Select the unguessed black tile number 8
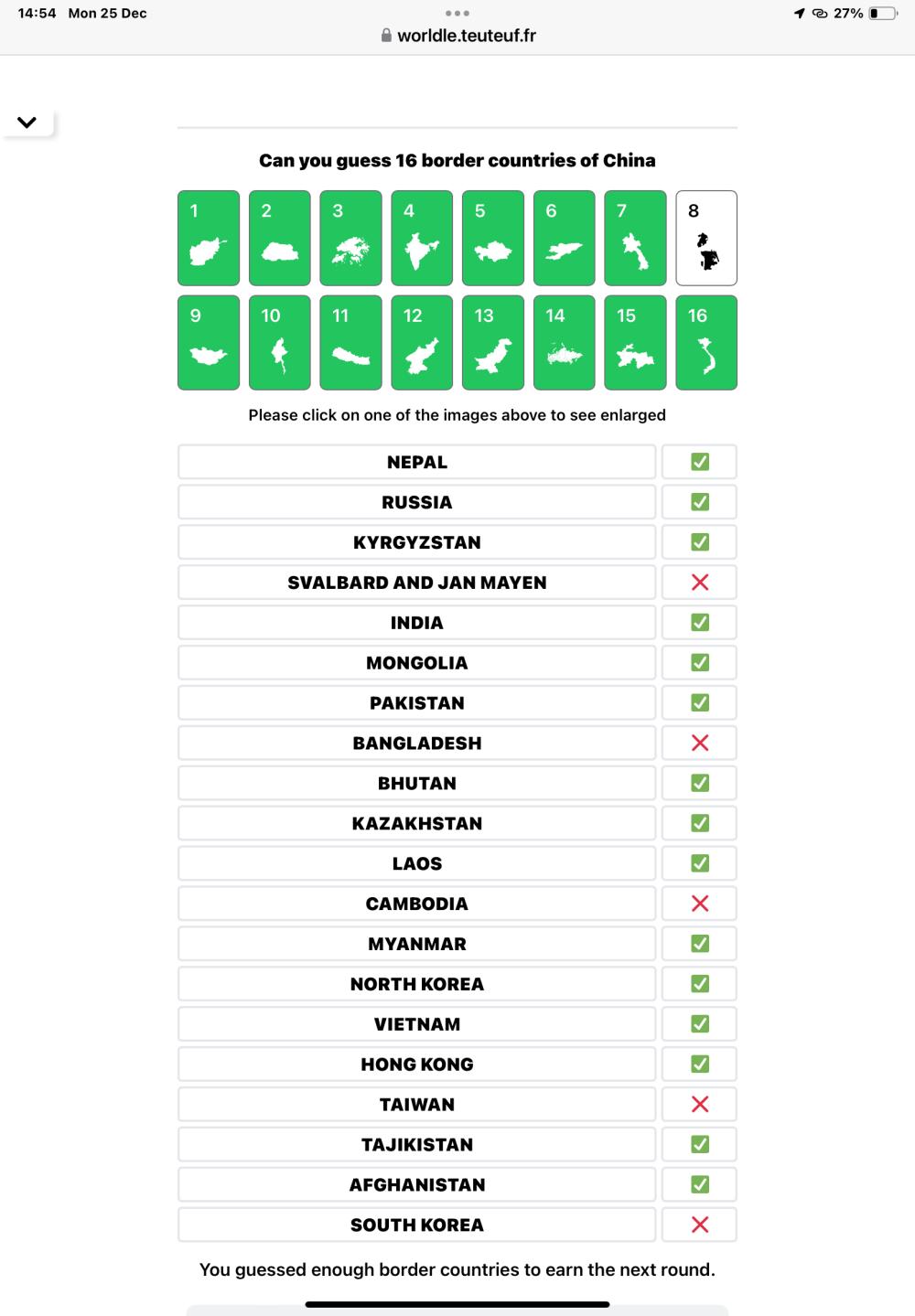The width and height of the screenshot is (915, 1316). coord(706,238)
